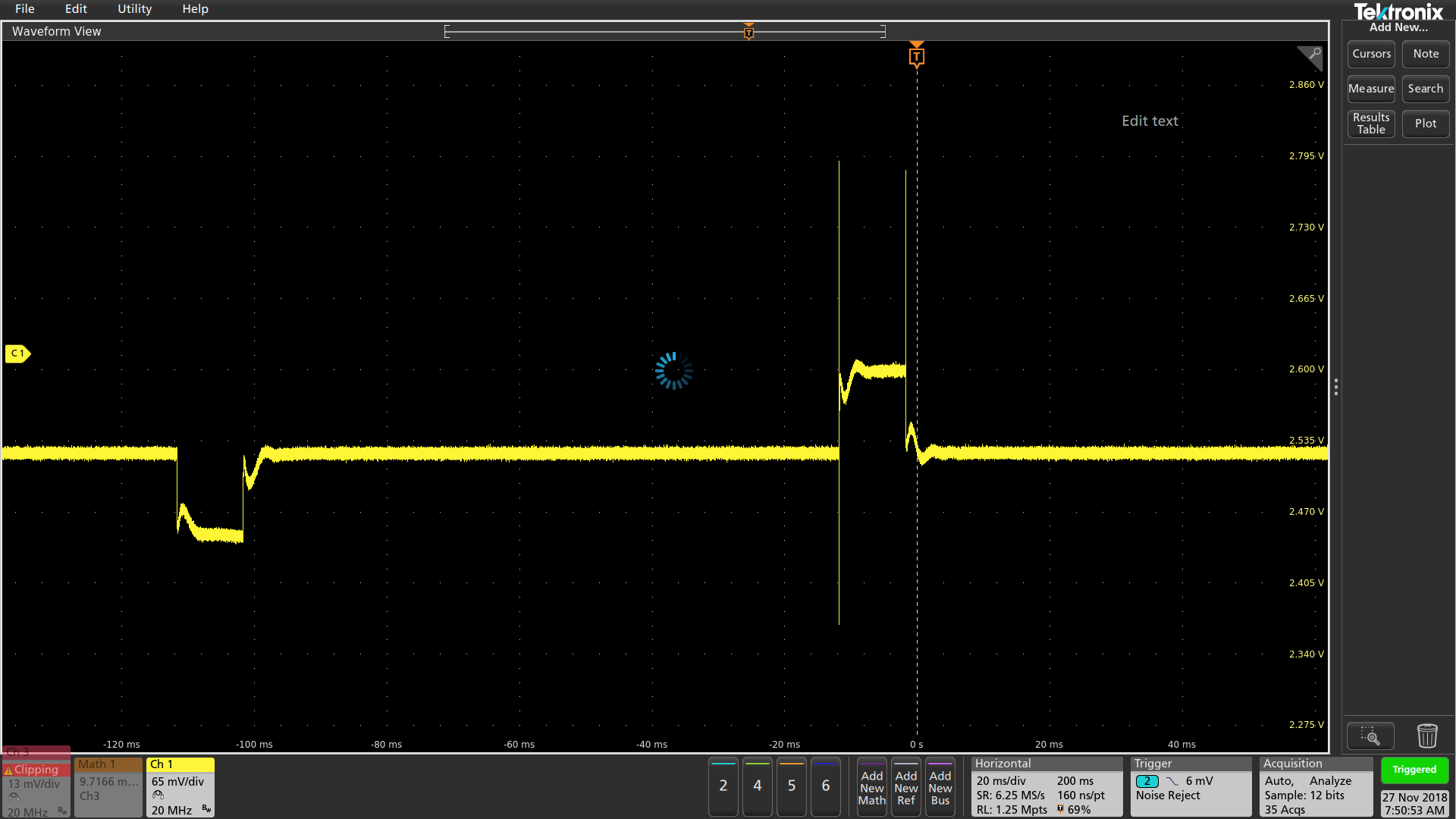The image size is (1456, 819).
Task: Select the C1 channel ground handle
Action: click(x=17, y=353)
